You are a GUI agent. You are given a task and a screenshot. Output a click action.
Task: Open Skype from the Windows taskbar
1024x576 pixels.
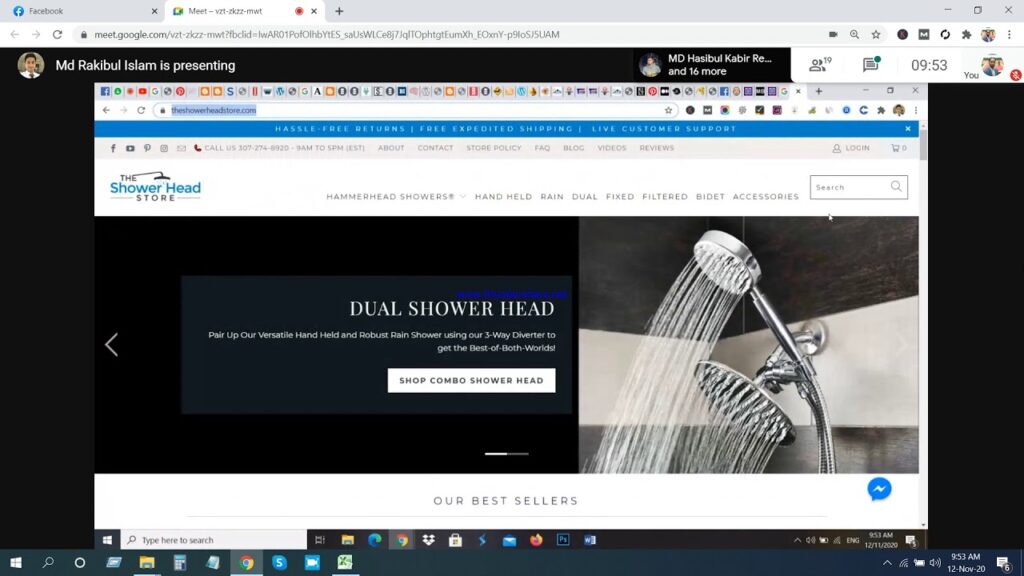click(x=280, y=562)
